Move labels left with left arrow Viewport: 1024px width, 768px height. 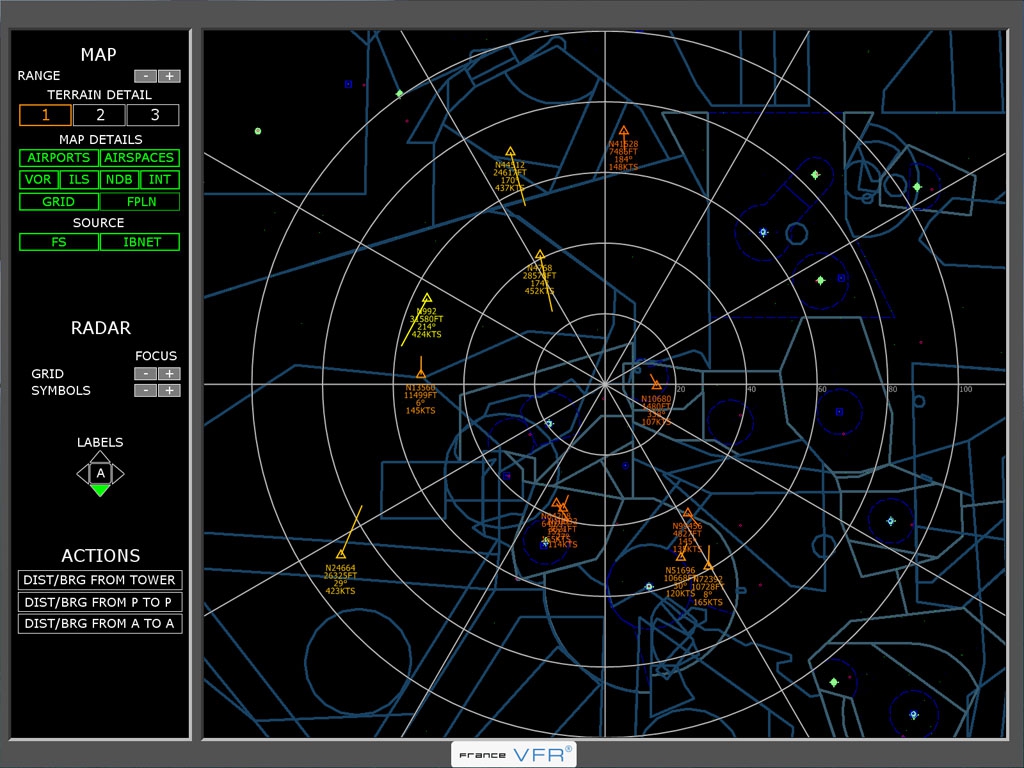(82, 473)
